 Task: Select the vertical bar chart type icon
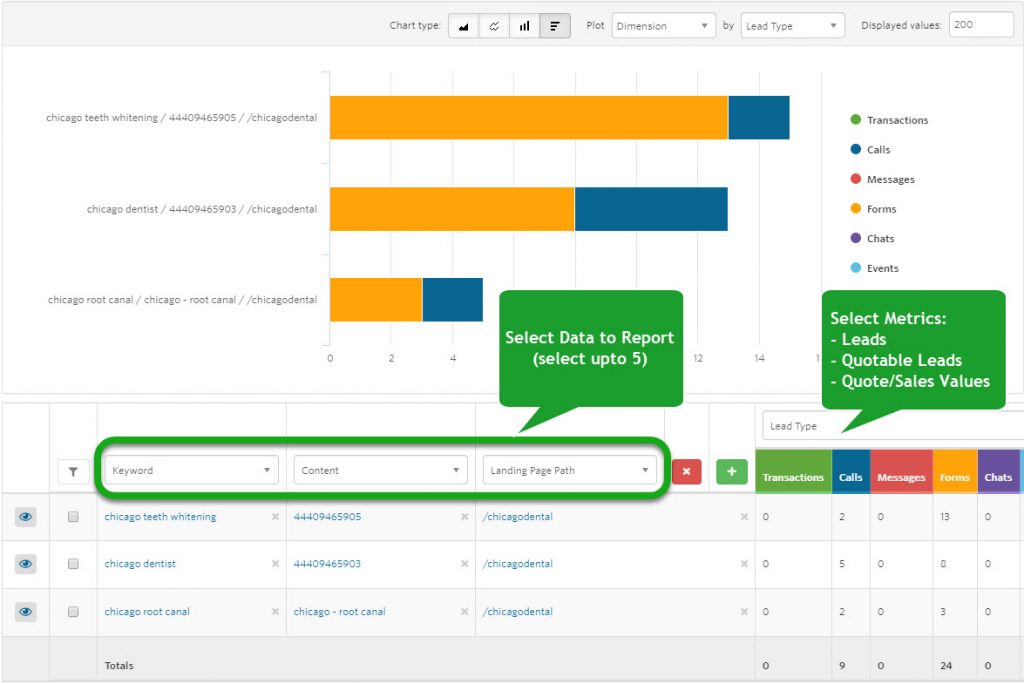(524, 26)
